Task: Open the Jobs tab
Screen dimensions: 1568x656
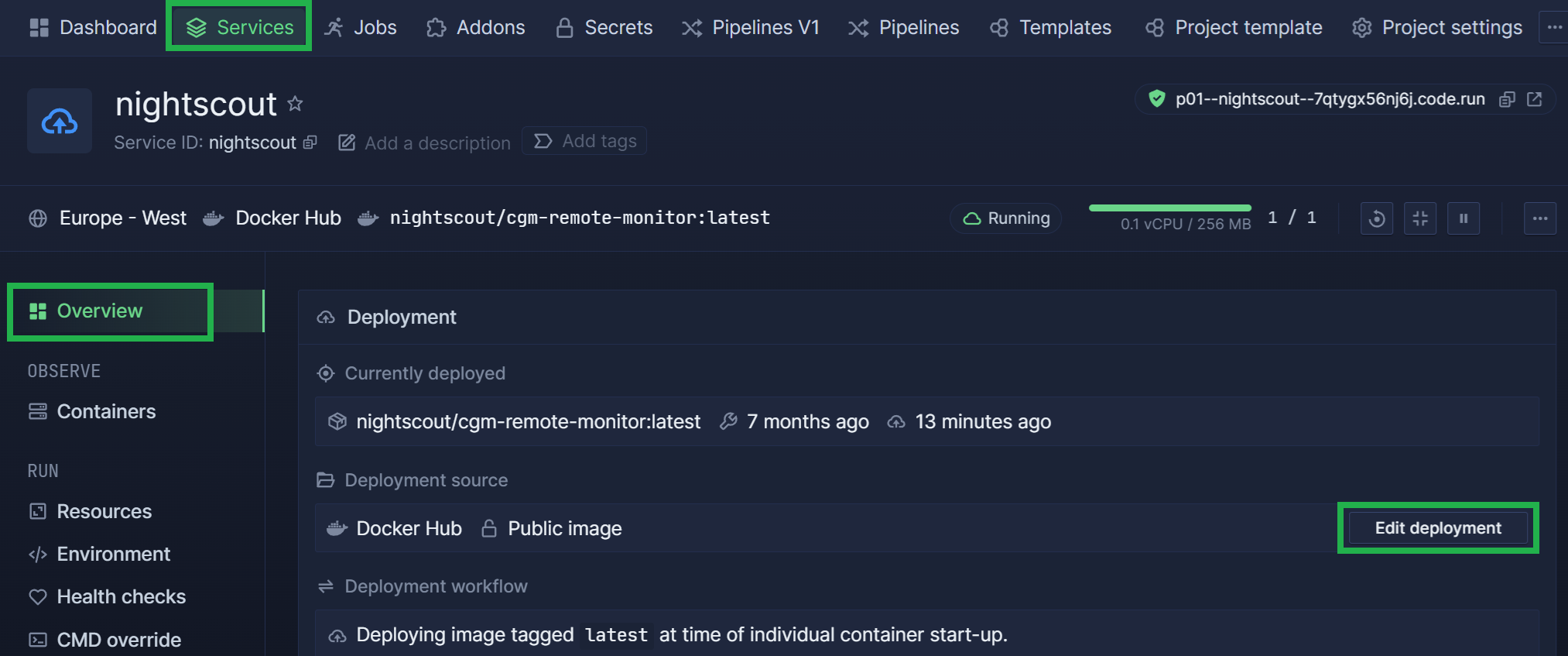Action: coord(361,27)
